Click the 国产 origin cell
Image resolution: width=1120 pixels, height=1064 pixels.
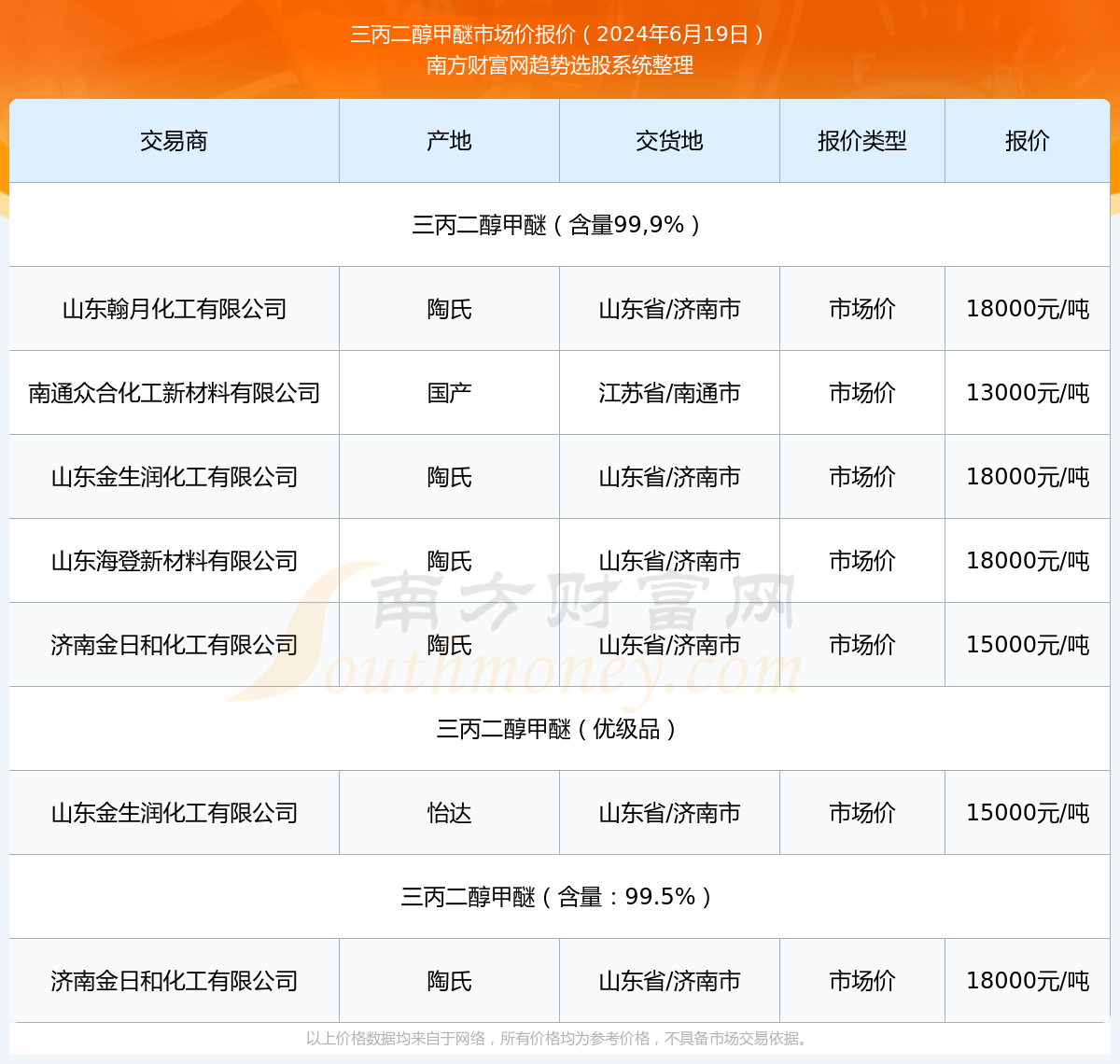point(449,393)
